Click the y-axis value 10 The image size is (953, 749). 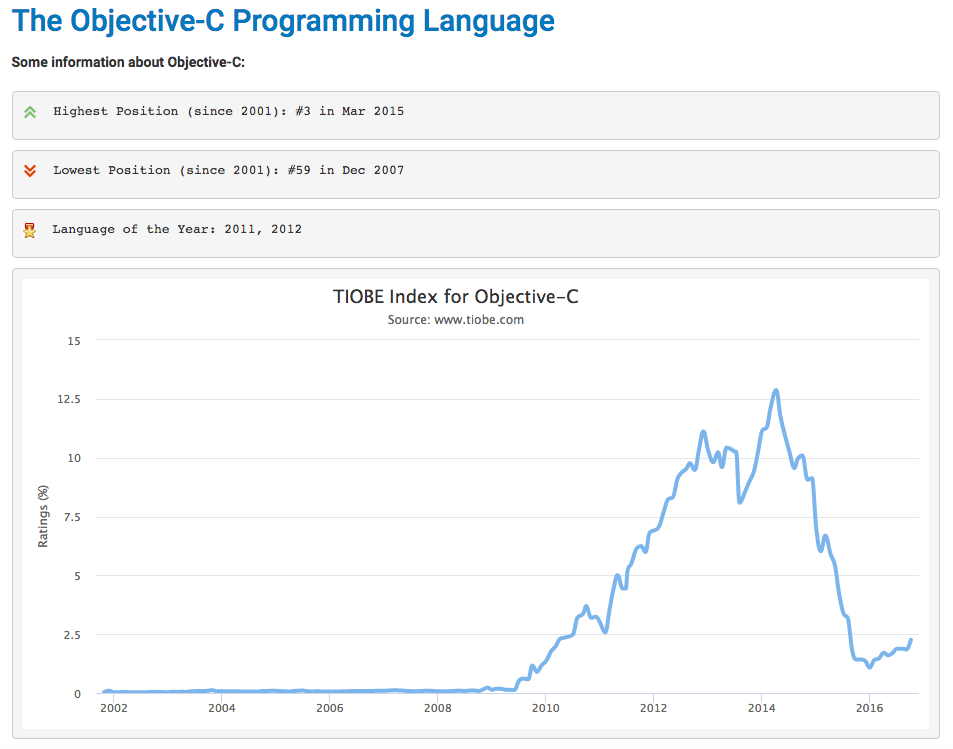tap(74, 458)
